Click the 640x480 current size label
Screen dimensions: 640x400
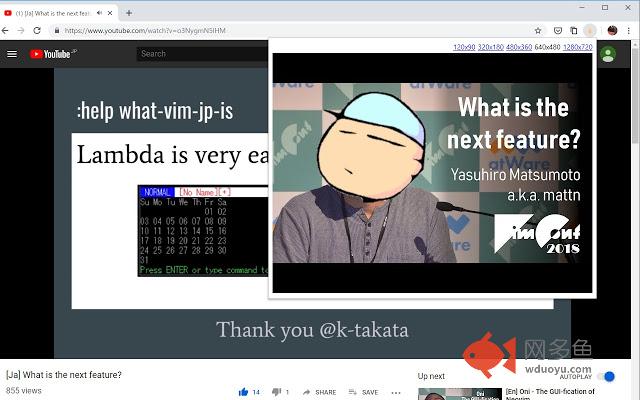[547, 47]
